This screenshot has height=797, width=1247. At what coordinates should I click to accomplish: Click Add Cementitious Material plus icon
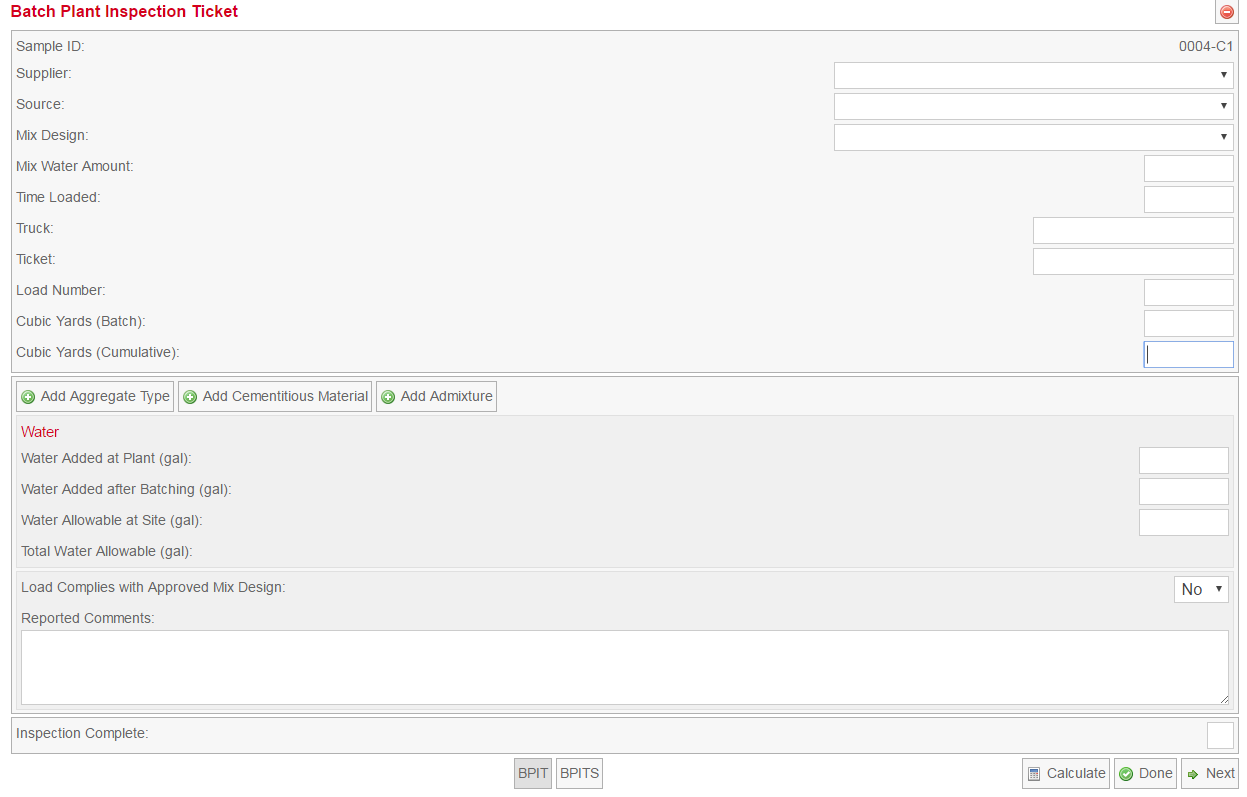[190, 397]
